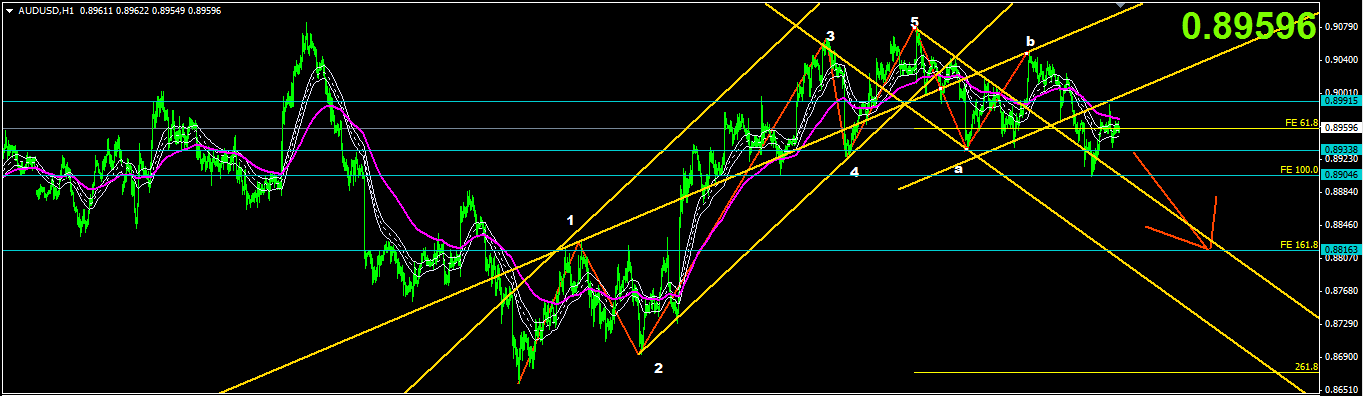Select the cyan 0.88163 price level tag

pos(1340,250)
